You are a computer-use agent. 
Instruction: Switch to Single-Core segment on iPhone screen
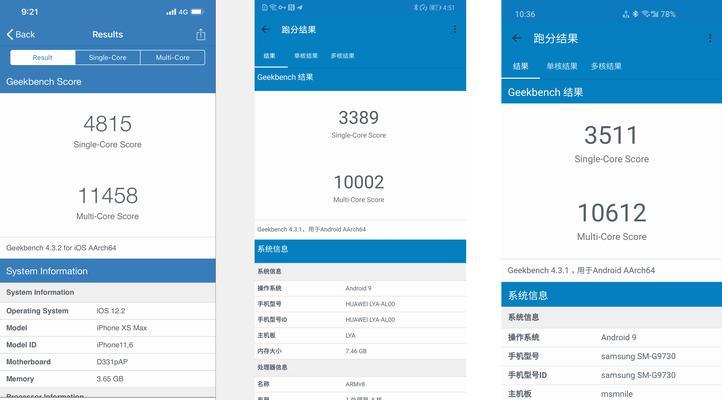108,58
